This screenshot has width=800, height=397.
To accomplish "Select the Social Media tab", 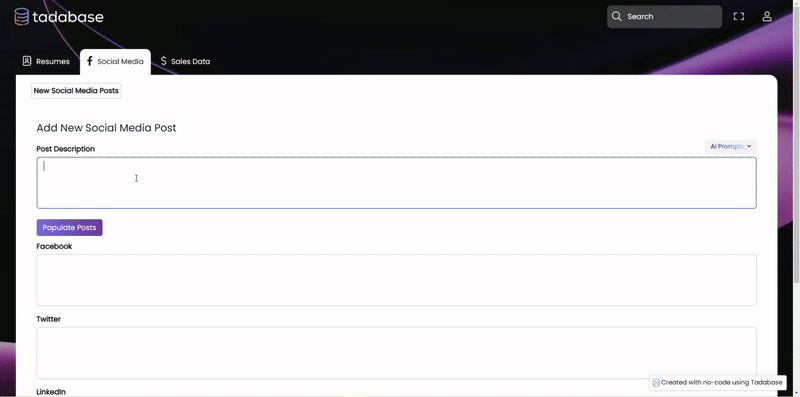I will [x=115, y=62].
